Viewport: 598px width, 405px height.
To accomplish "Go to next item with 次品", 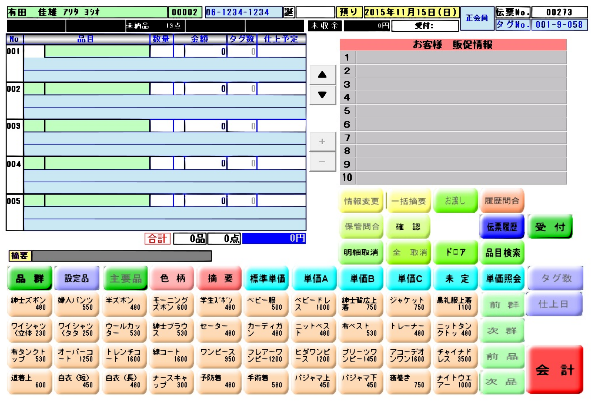I will tap(502, 381).
